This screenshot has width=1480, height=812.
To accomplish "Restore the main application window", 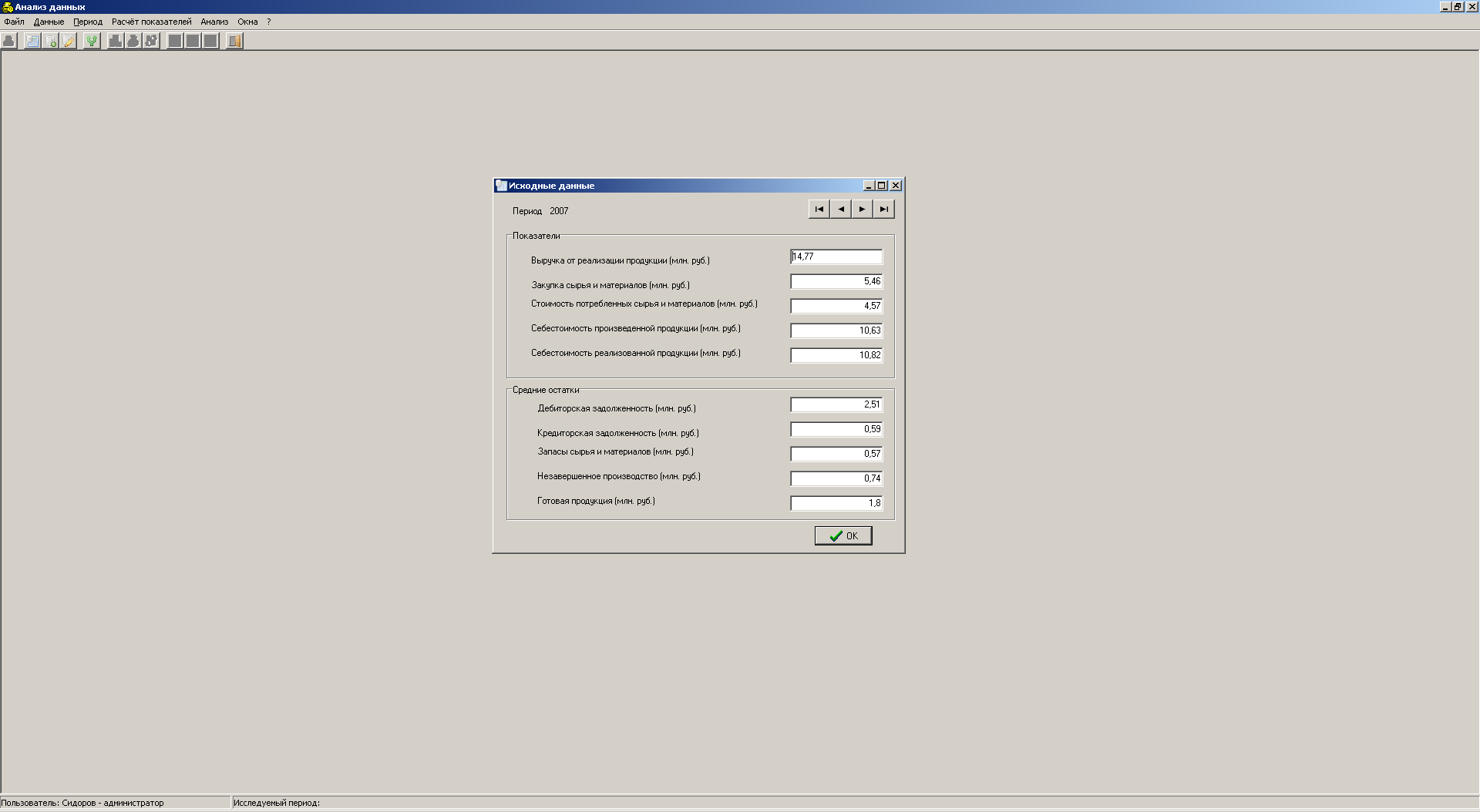I will (1458, 7).
